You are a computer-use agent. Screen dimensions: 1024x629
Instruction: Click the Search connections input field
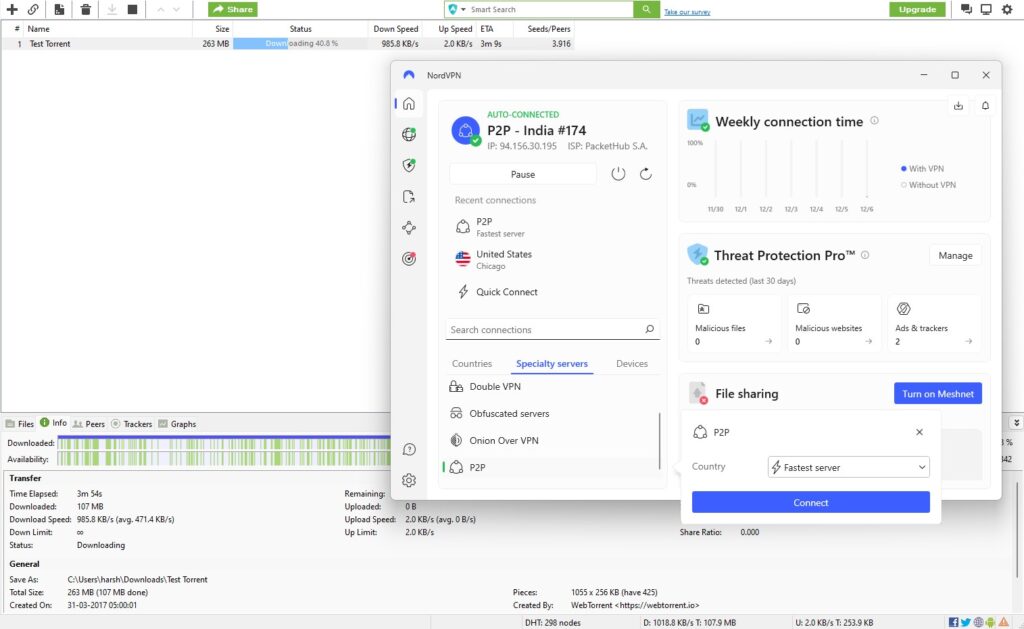pos(543,329)
